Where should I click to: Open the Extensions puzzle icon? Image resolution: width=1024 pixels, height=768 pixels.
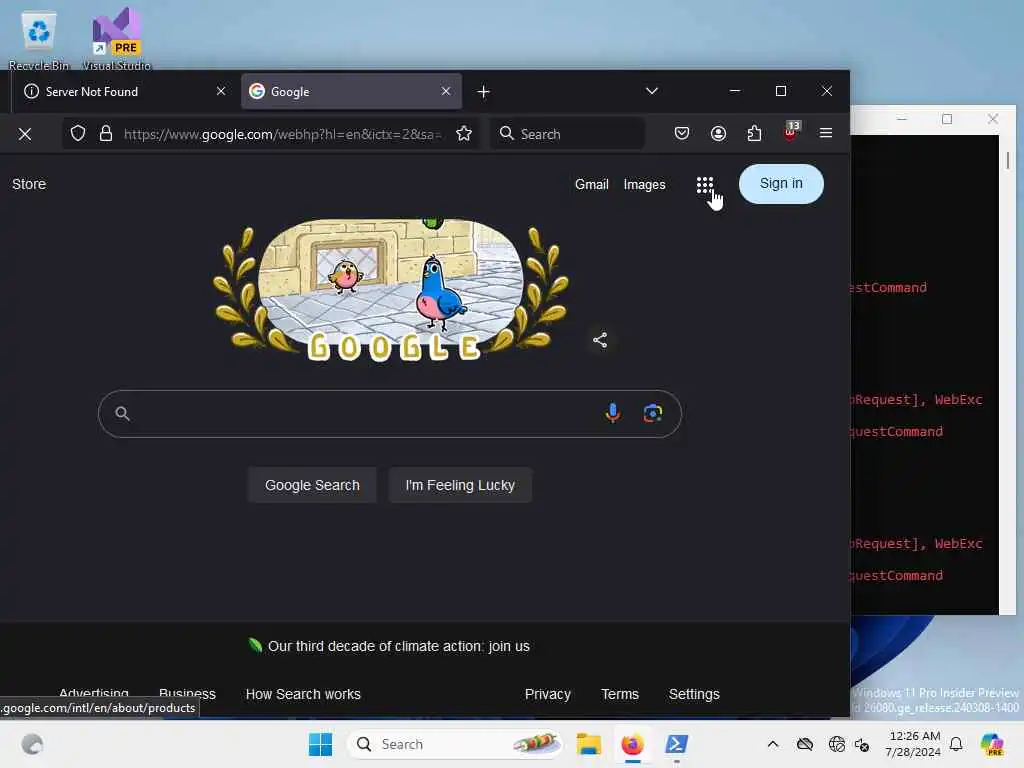[754, 134]
